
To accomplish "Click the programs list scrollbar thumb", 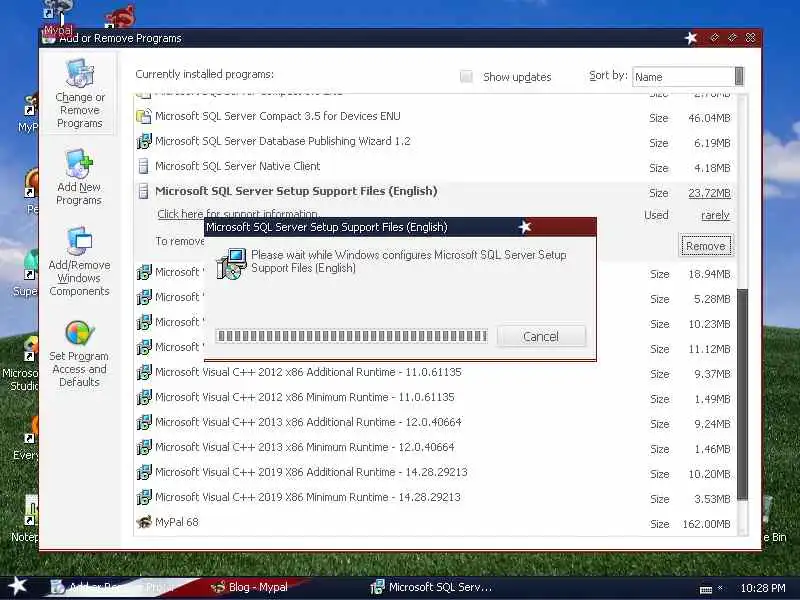I will tap(742, 394).
